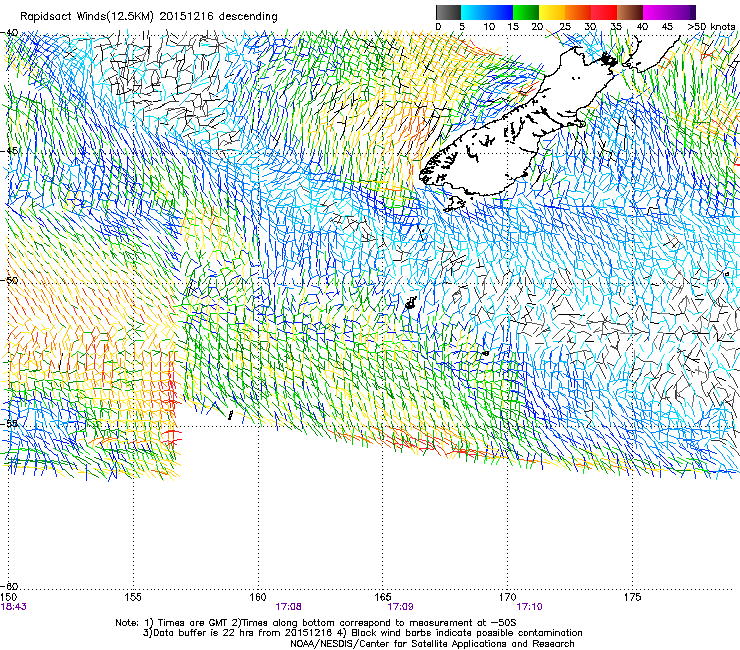Click the purple '18:43' time stamp

click(x=14, y=607)
